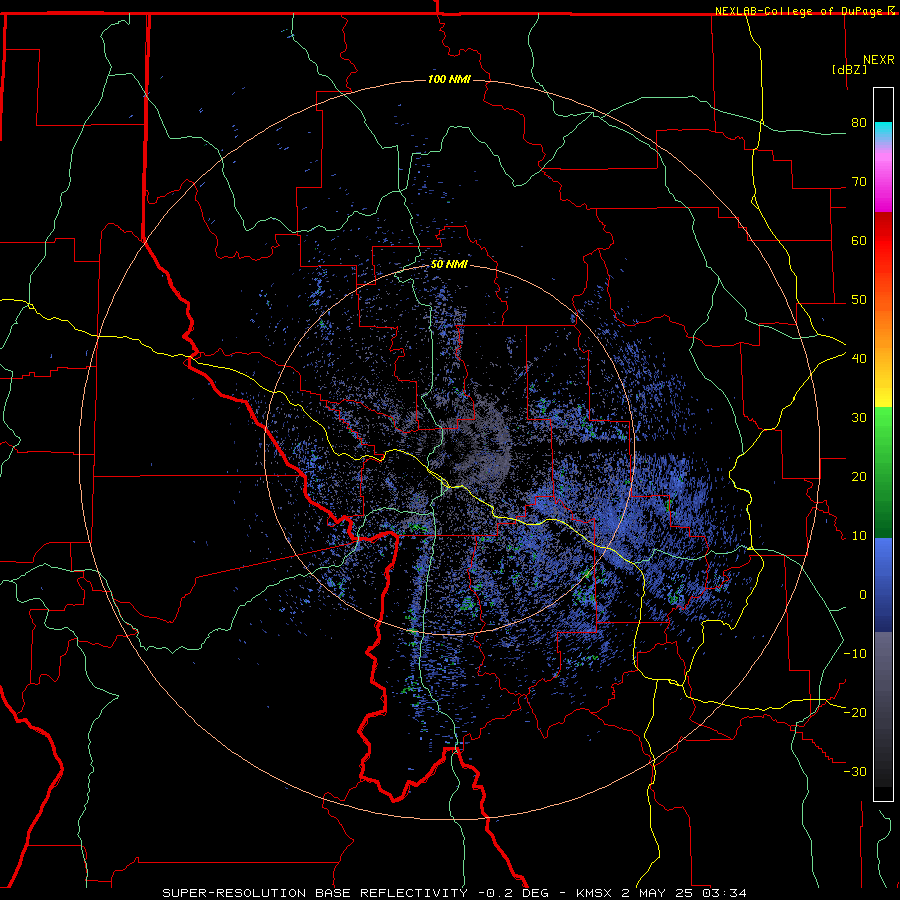The height and width of the screenshot is (900, 900).
Task: Click the 0 value on dBZ scale
Action: tap(863, 595)
